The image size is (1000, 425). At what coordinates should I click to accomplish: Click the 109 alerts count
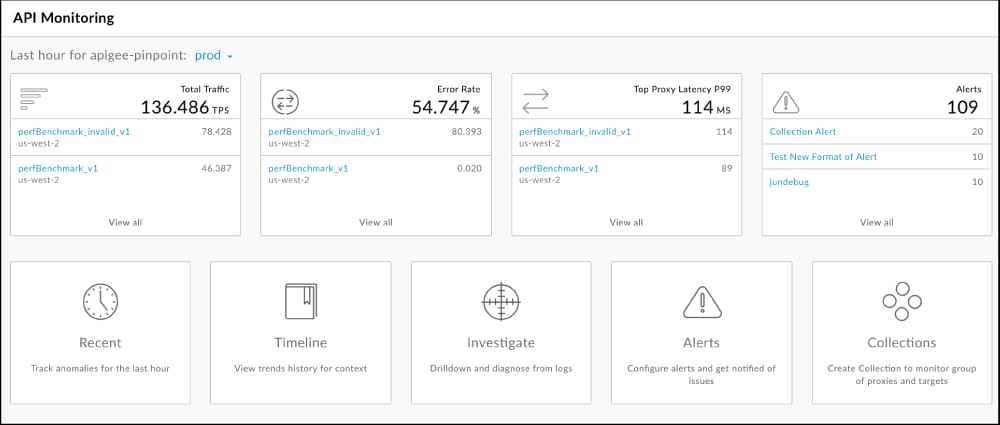[x=962, y=107]
